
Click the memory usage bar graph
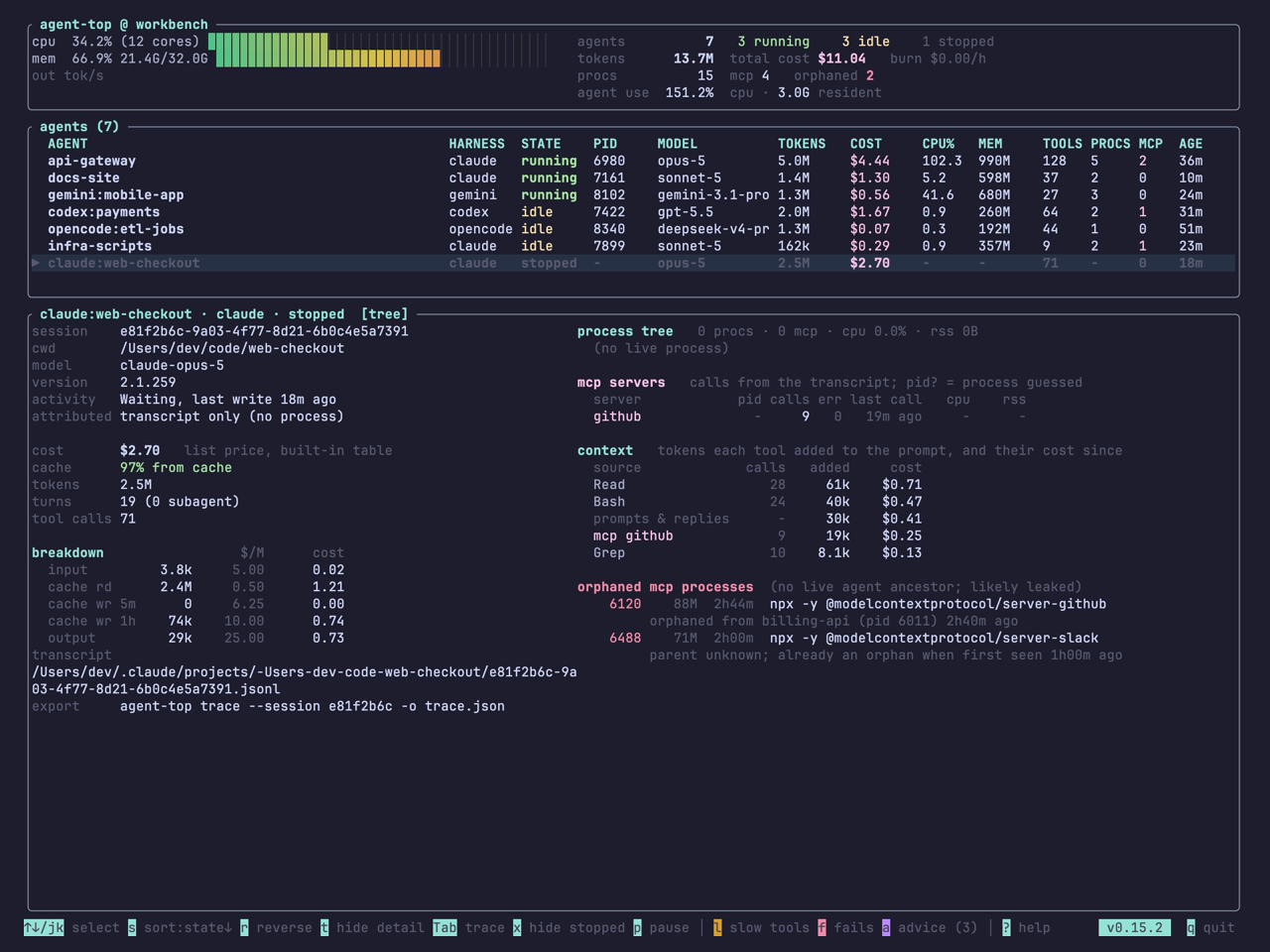[x=381, y=59]
